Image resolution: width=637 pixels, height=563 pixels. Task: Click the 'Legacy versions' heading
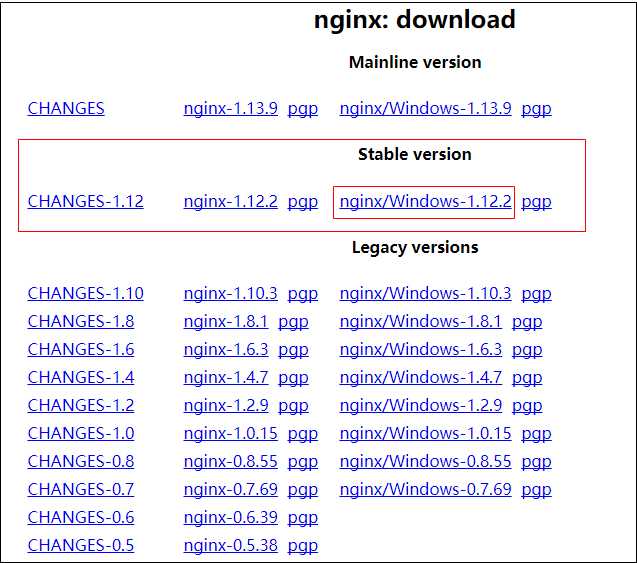click(415, 247)
